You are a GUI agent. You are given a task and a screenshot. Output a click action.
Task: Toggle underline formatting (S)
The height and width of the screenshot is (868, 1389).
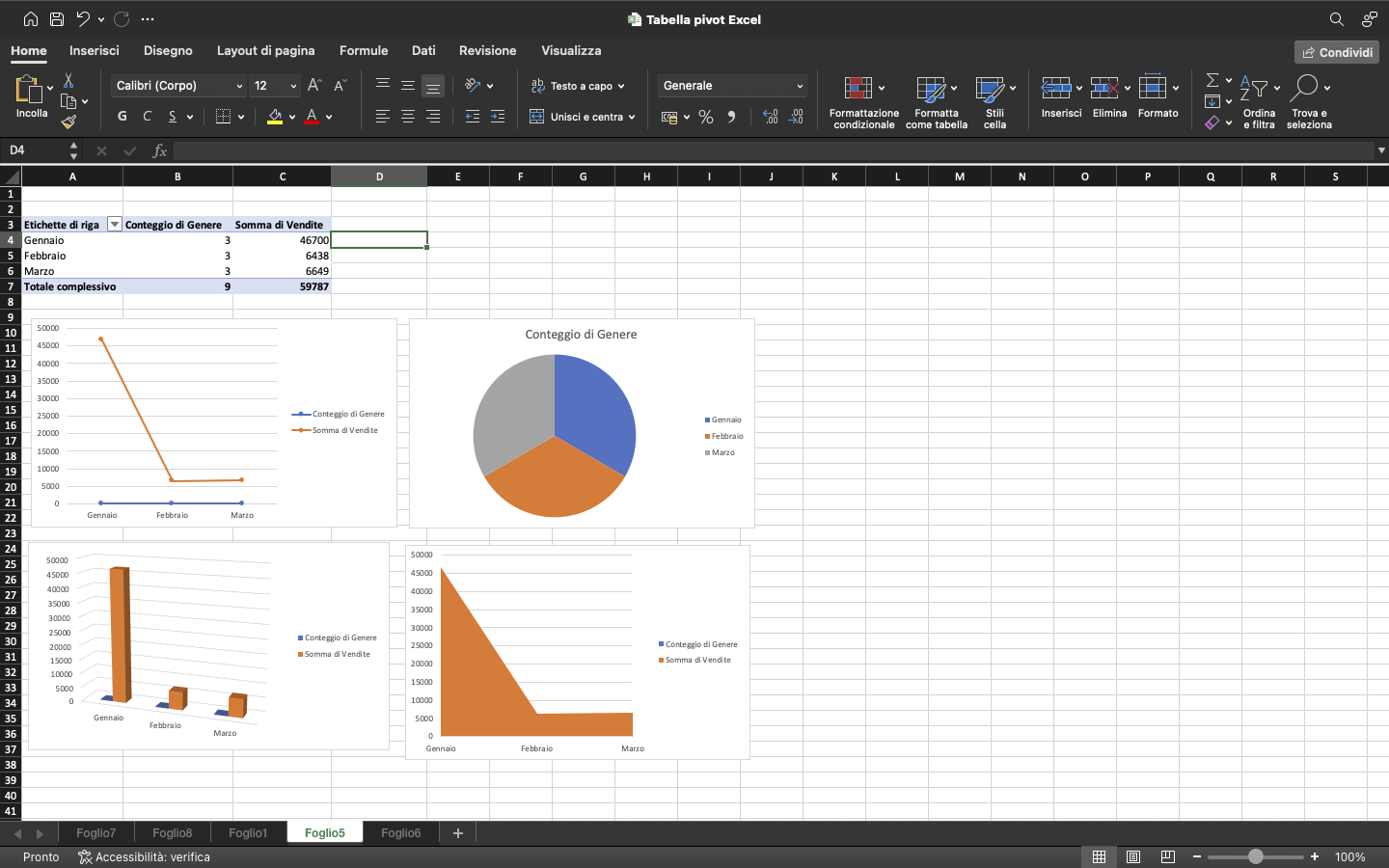coord(172,116)
